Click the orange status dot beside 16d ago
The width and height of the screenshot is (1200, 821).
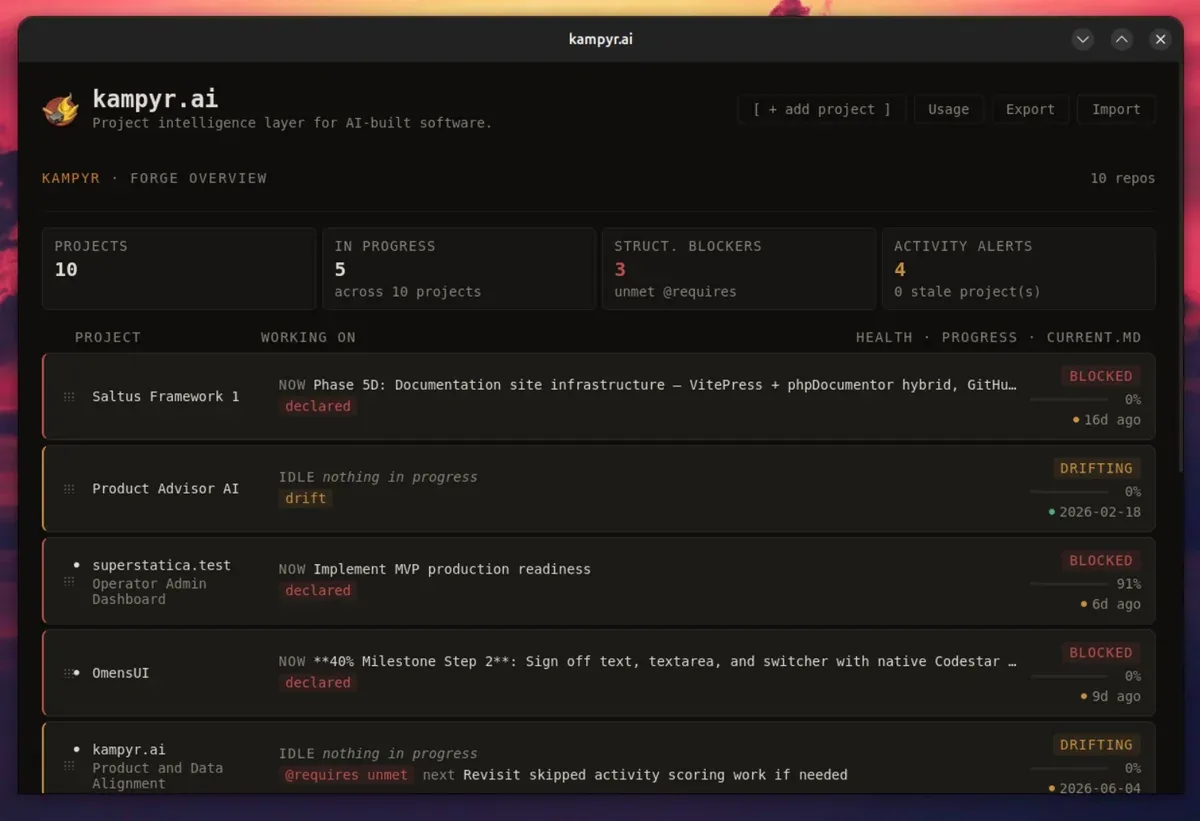(x=1076, y=420)
